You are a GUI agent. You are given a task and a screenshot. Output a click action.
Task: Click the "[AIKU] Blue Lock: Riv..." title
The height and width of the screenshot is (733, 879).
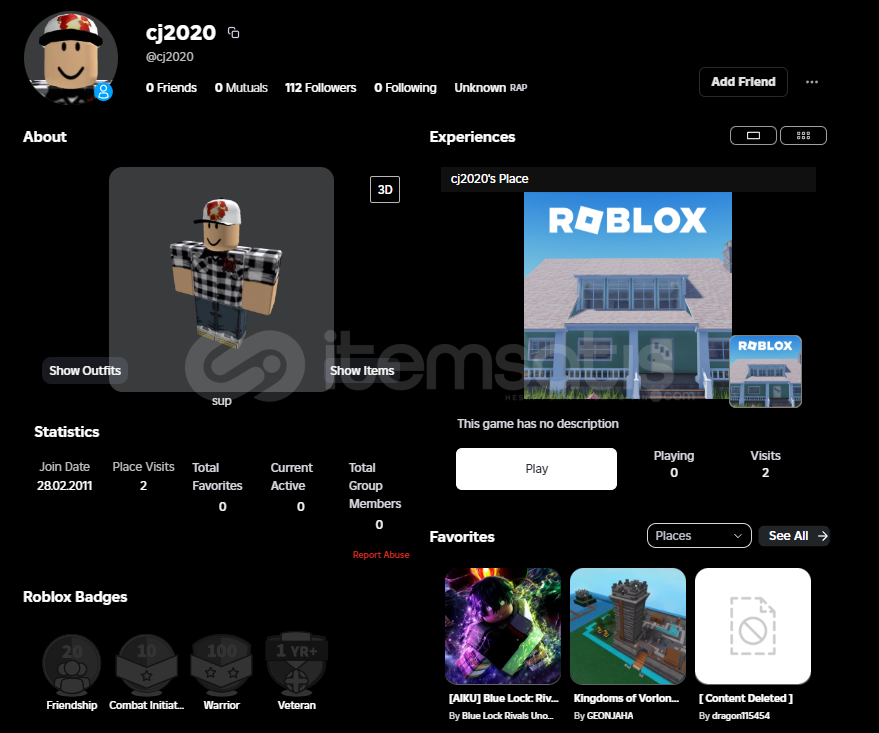click(503, 698)
